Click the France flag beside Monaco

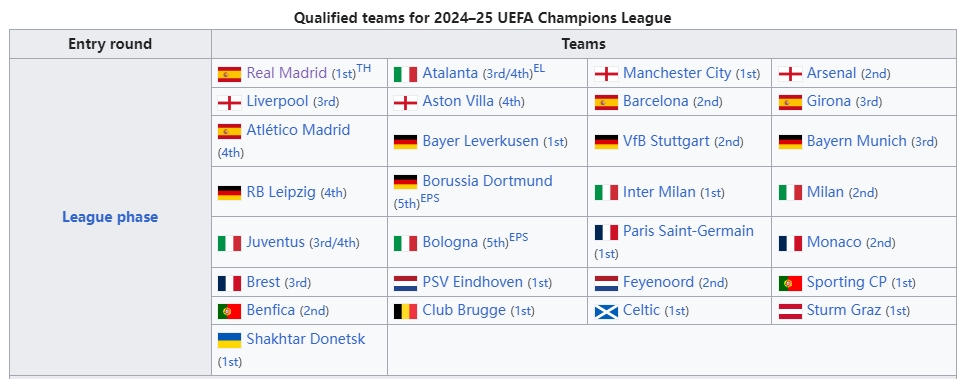pyautogui.click(x=790, y=243)
